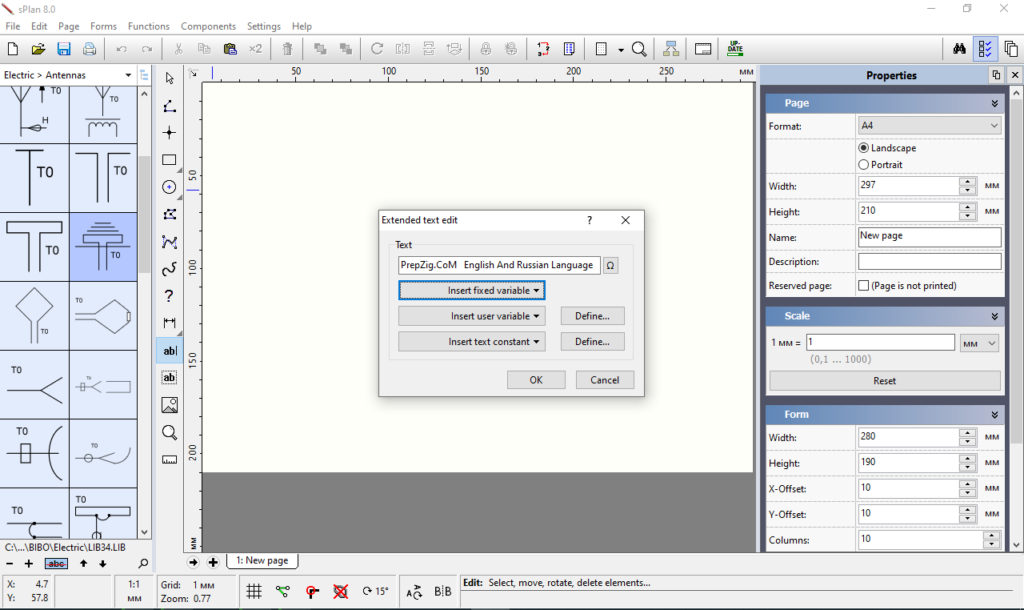
Task: Check the Reserved page checkbox
Action: [x=864, y=286]
